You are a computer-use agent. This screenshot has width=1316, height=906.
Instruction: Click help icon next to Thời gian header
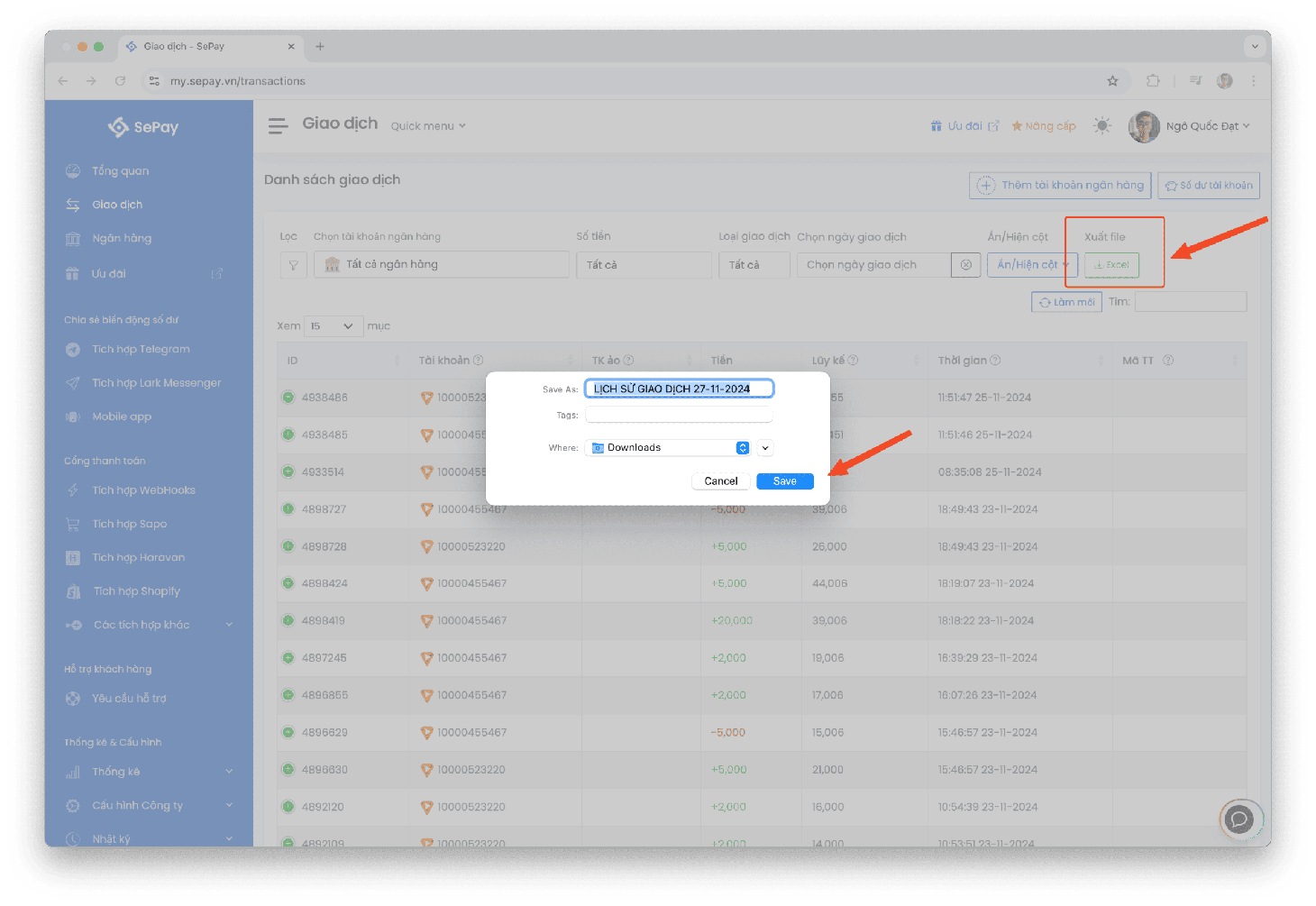click(996, 361)
